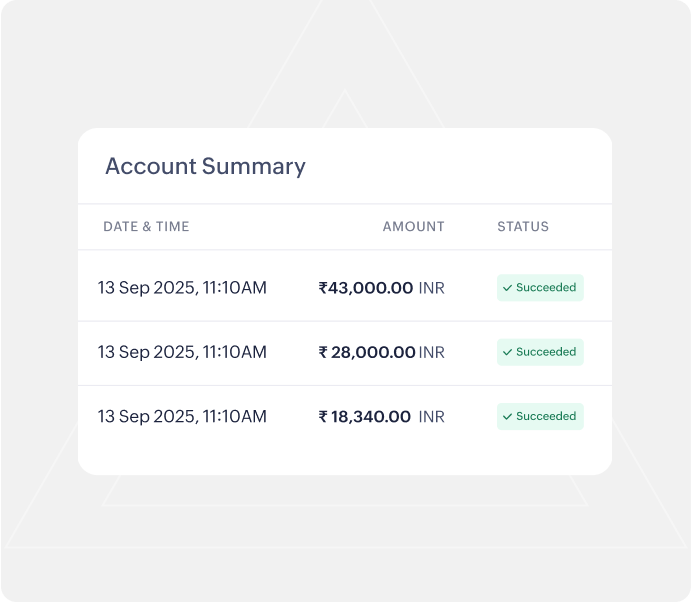Click the rupee symbol before 18,340.00

pyautogui.click(x=323, y=416)
